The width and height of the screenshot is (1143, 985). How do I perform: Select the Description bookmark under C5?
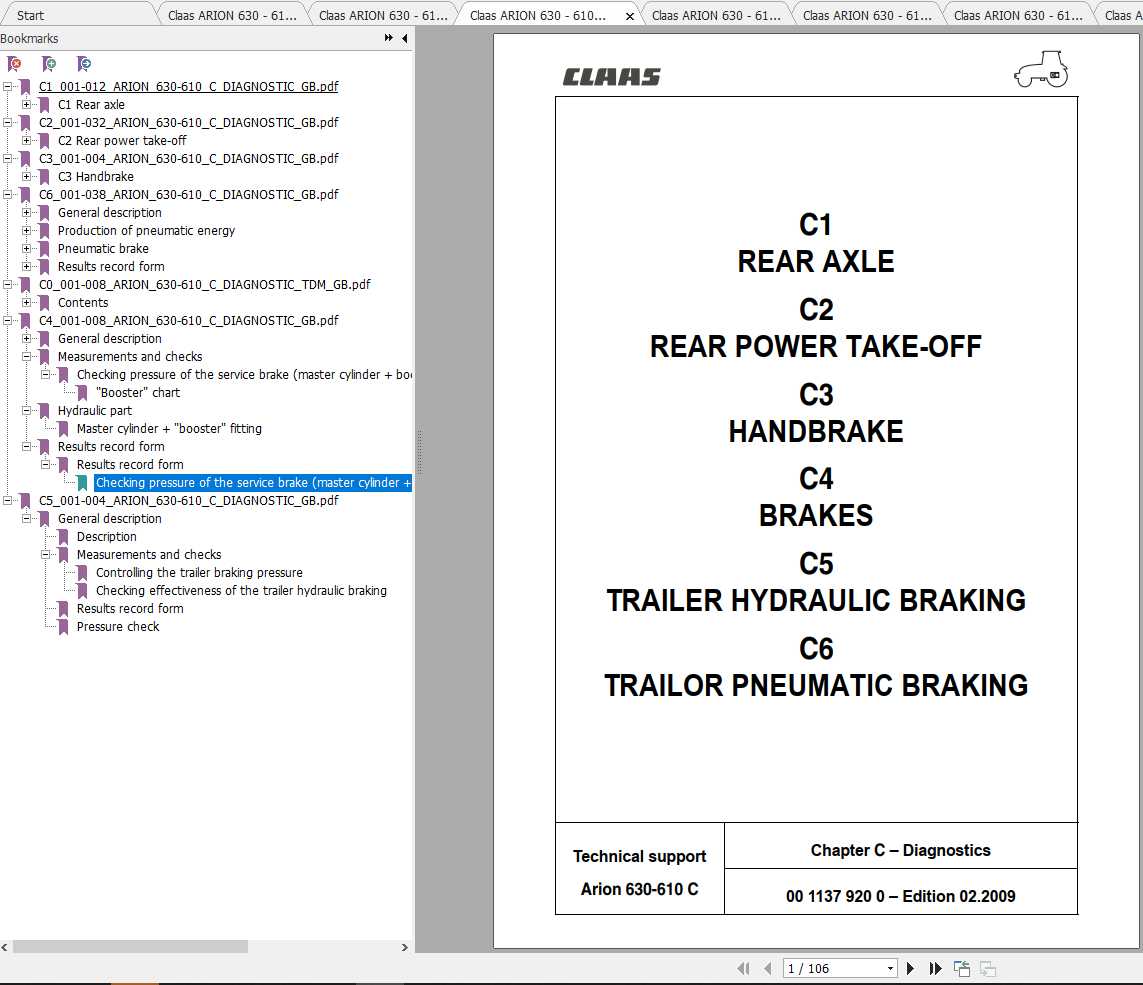point(106,537)
